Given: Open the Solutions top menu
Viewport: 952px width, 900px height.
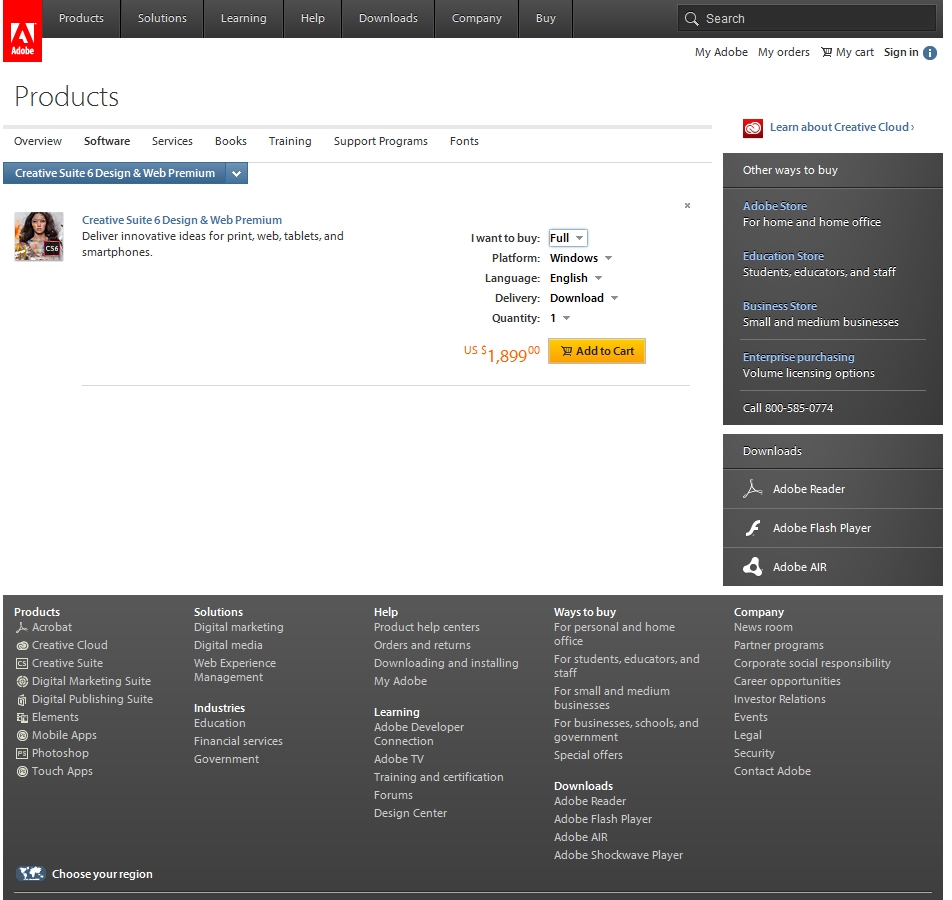Looking at the screenshot, I should [x=162, y=18].
